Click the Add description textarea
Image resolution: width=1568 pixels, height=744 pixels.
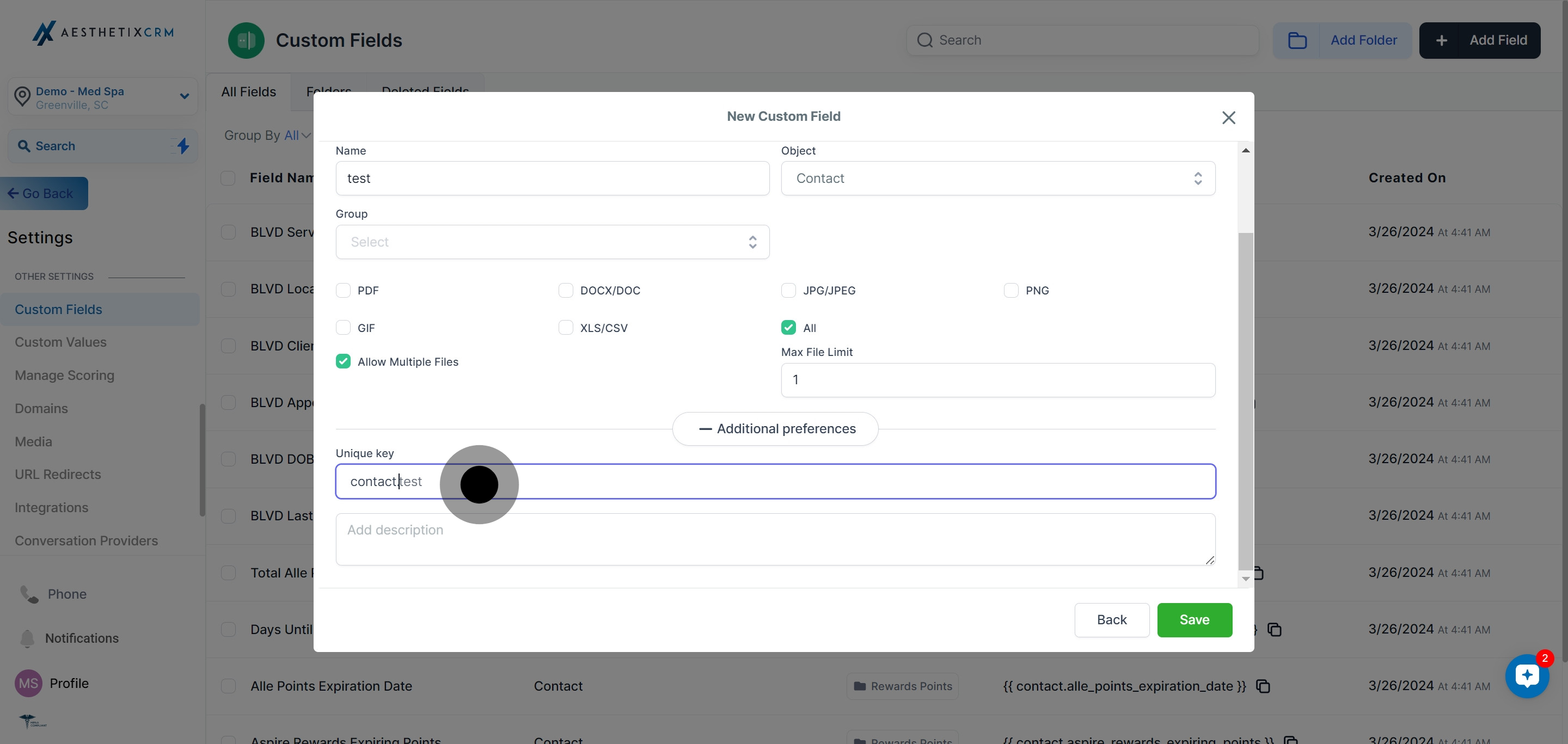coord(775,539)
